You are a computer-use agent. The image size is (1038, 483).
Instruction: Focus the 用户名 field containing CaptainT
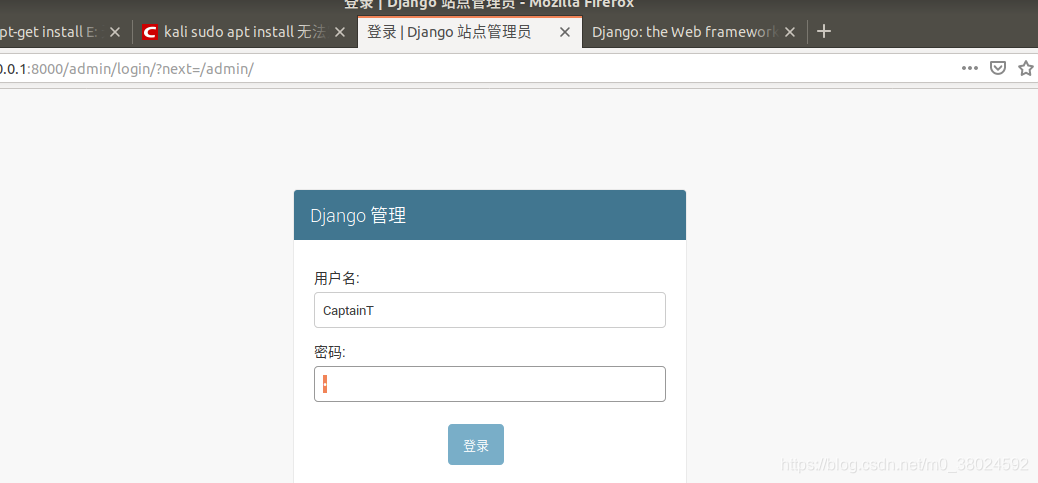[490, 310]
